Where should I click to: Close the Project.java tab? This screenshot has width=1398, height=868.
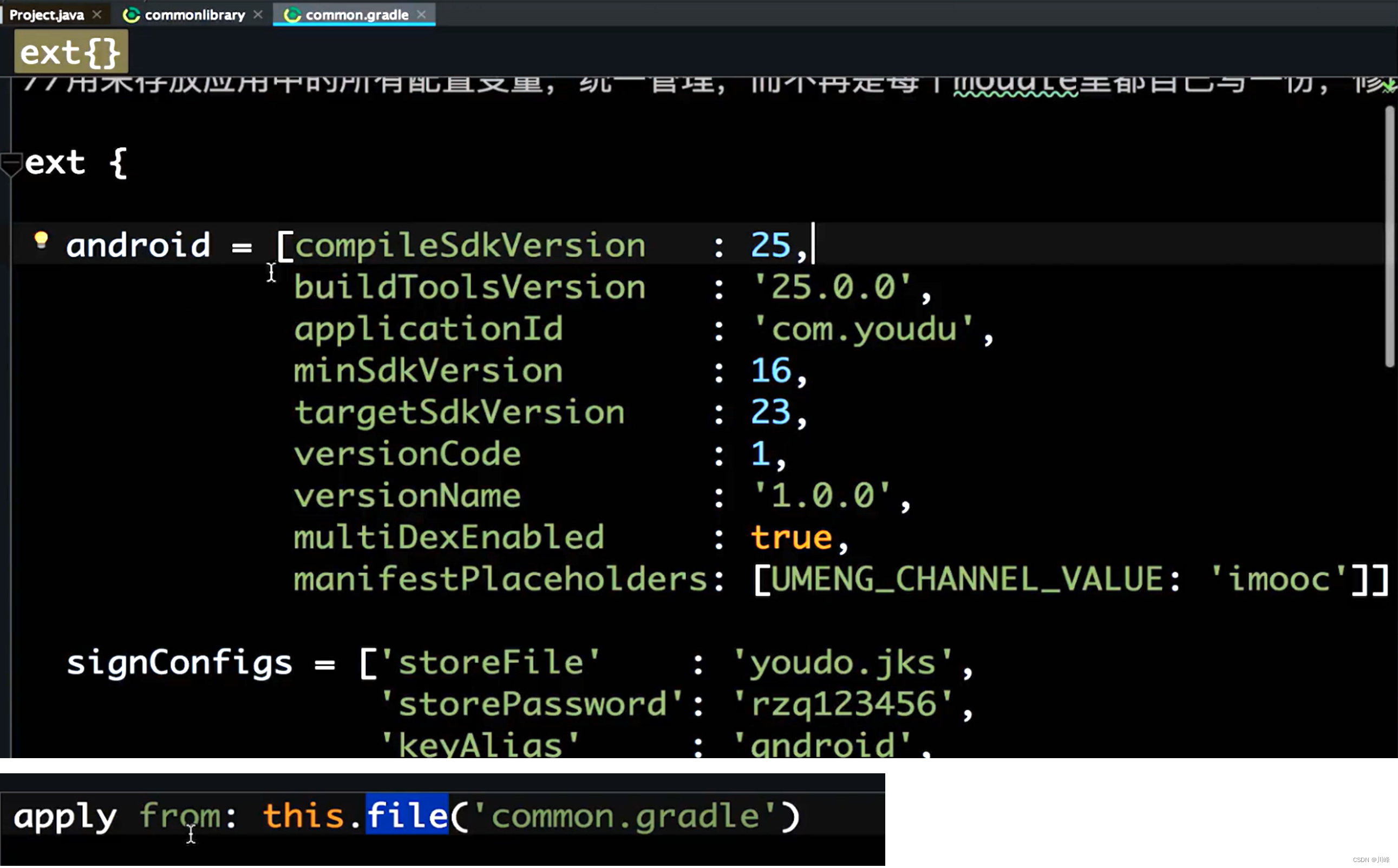click(x=97, y=15)
